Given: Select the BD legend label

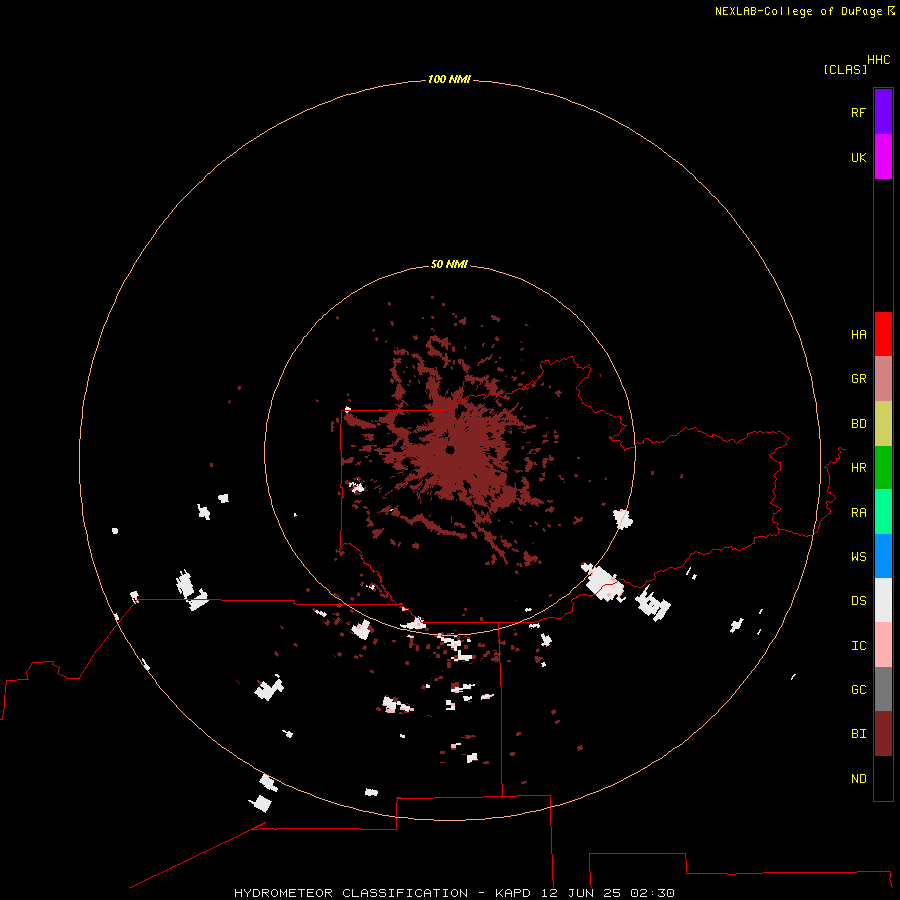Looking at the screenshot, I should click(x=858, y=424).
